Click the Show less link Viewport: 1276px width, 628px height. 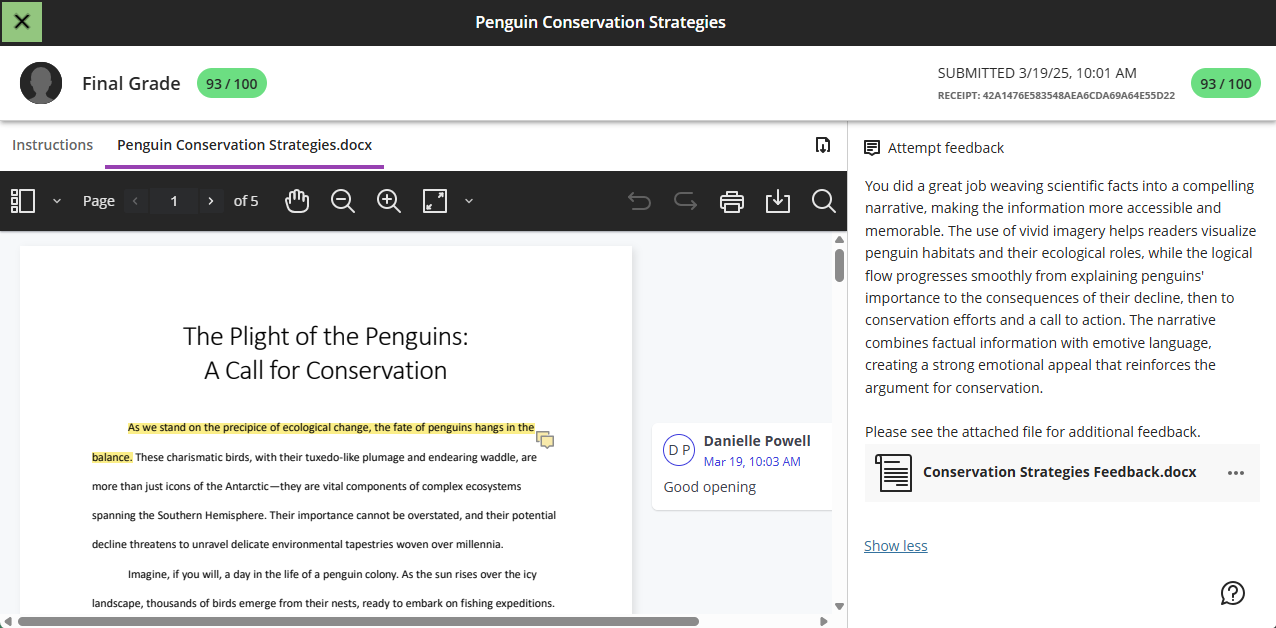896,546
